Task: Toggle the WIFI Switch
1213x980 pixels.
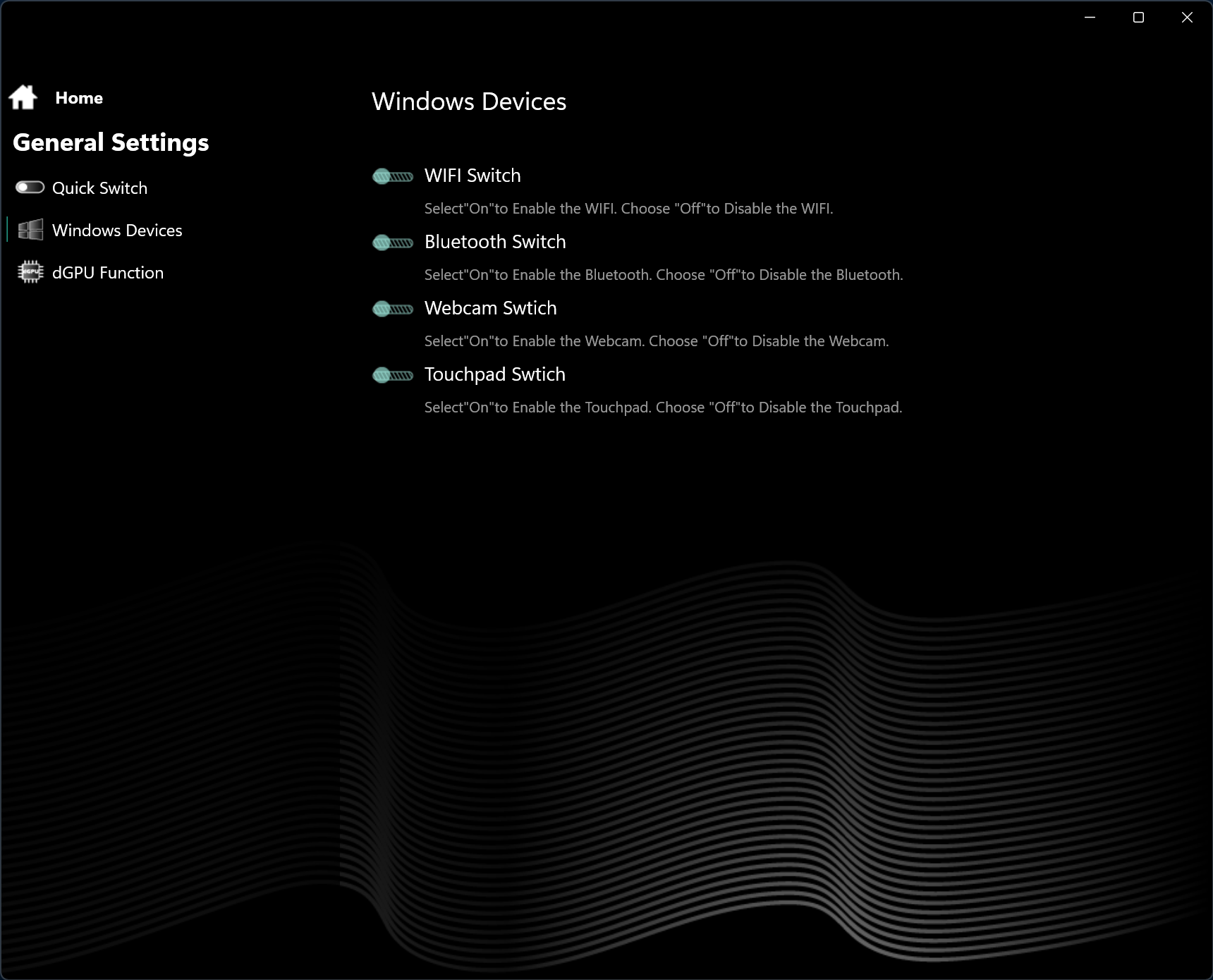Action: pos(393,176)
